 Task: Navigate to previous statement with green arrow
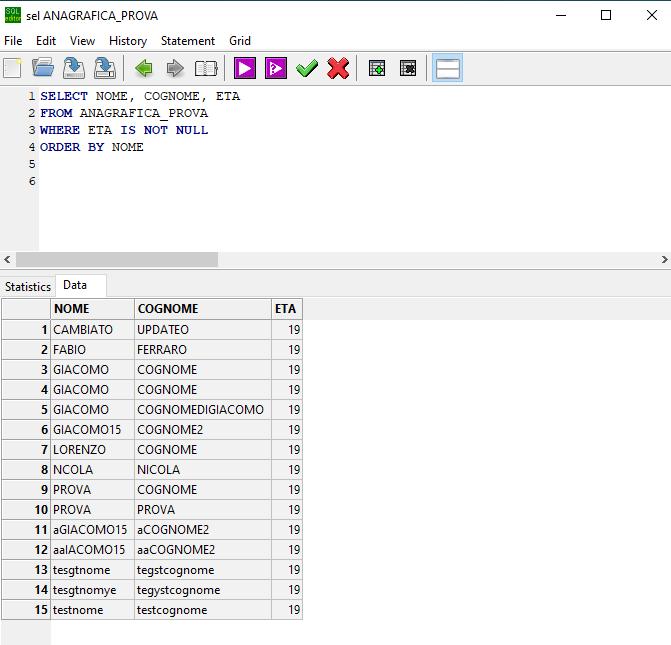coord(144,68)
